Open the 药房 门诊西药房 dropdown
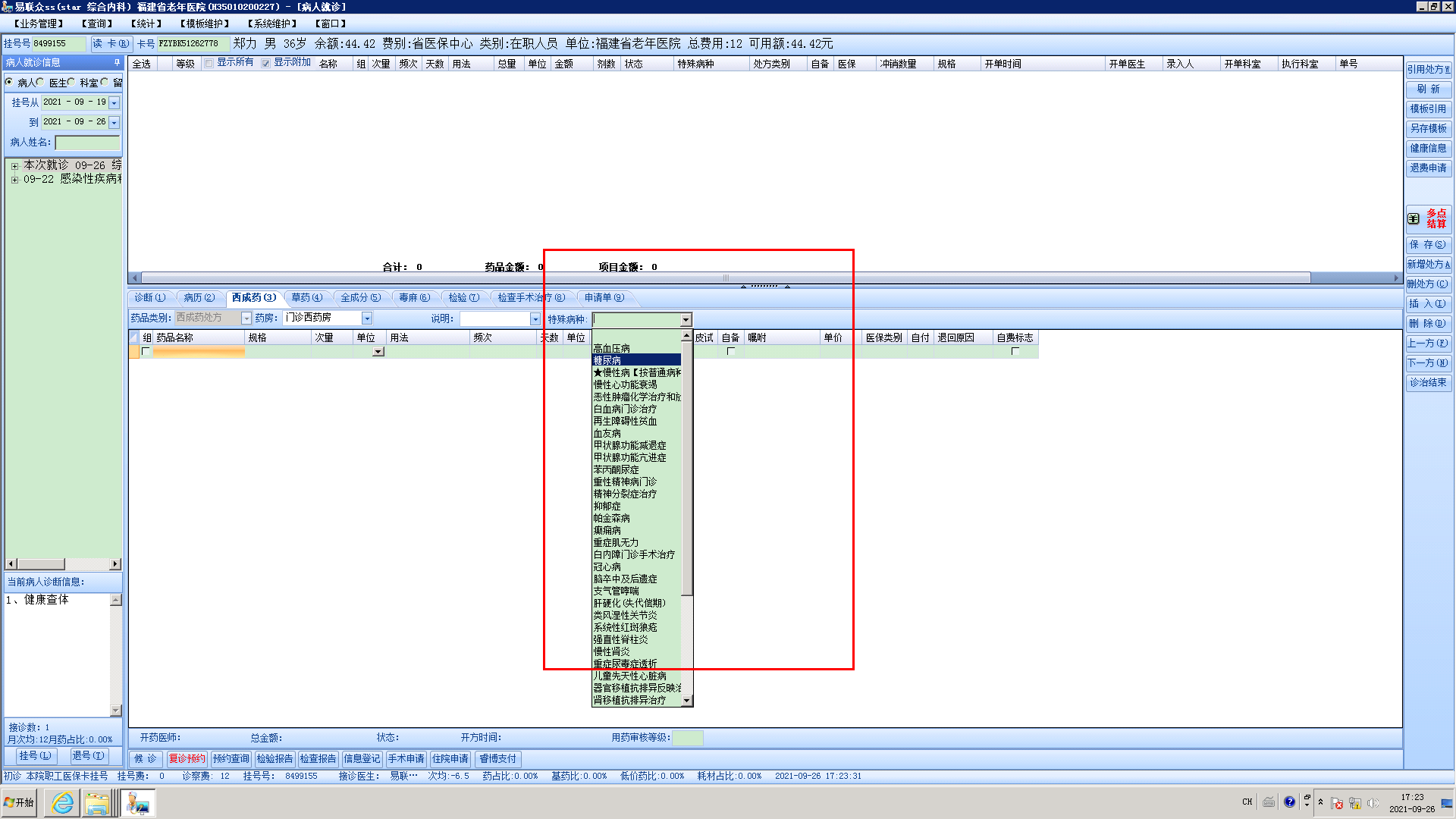Image resolution: width=1456 pixels, height=819 pixels. (x=367, y=318)
